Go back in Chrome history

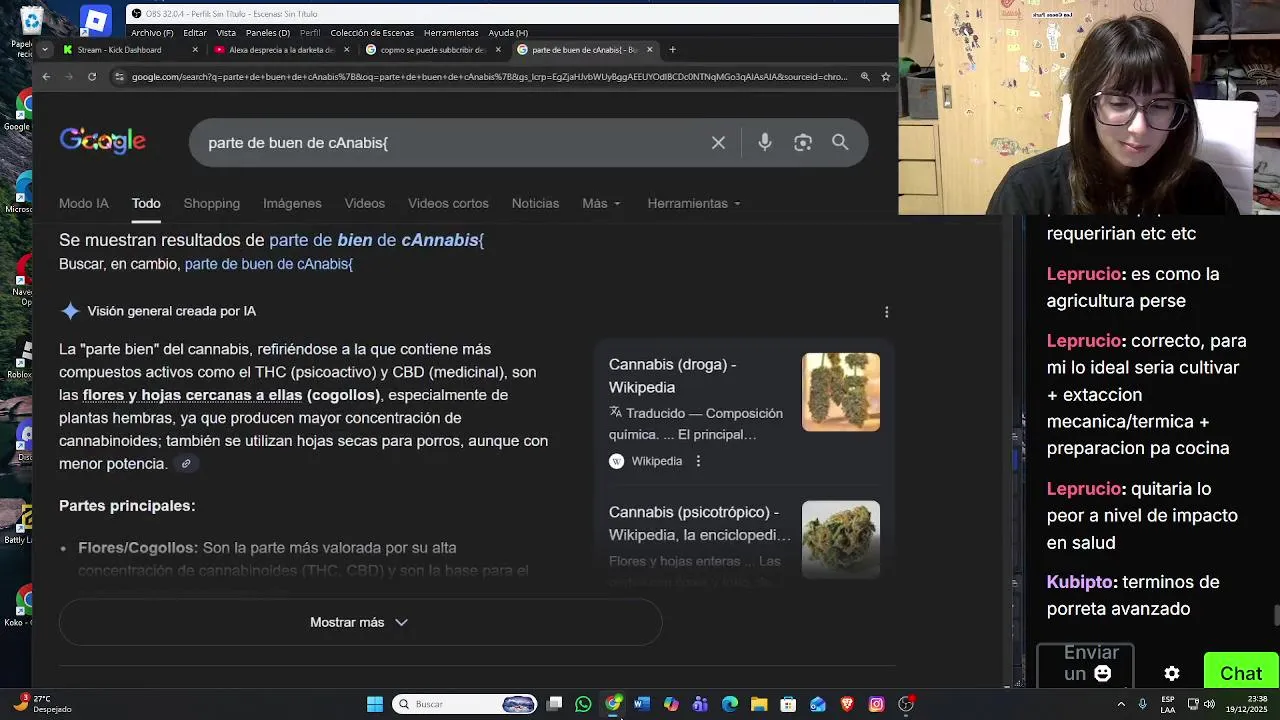tap(46, 76)
